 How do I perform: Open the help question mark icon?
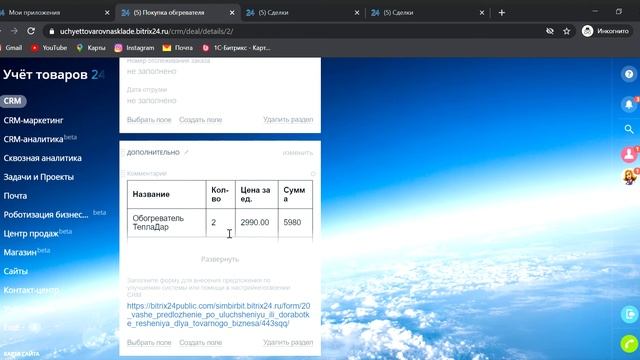click(629, 74)
